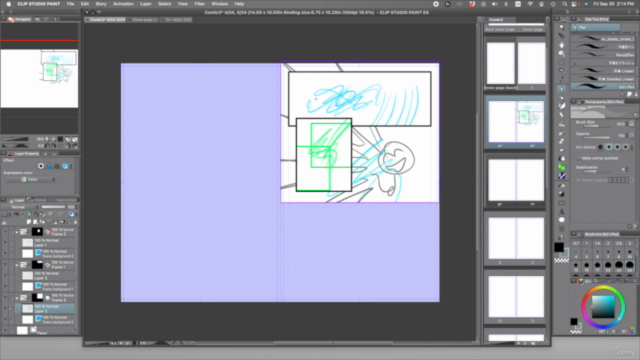This screenshot has width=640, height=360.
Task: Click Opacity value stepper arrows
Action: tap(627, 136)
